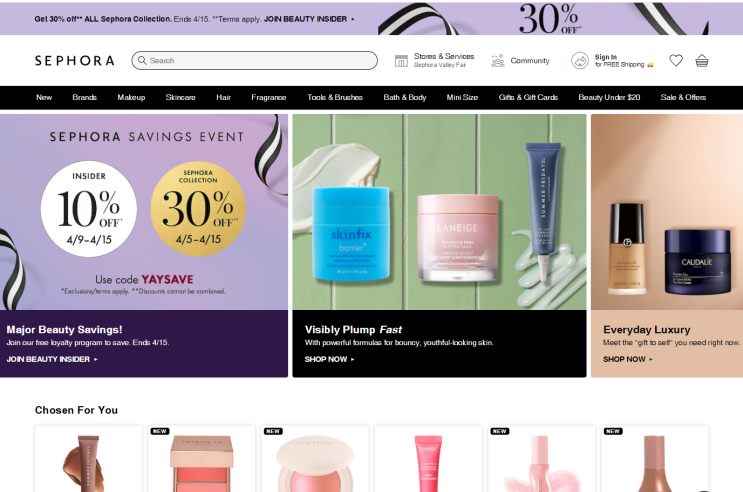Select Tools & Brushes in navigation

click(335, 97)
